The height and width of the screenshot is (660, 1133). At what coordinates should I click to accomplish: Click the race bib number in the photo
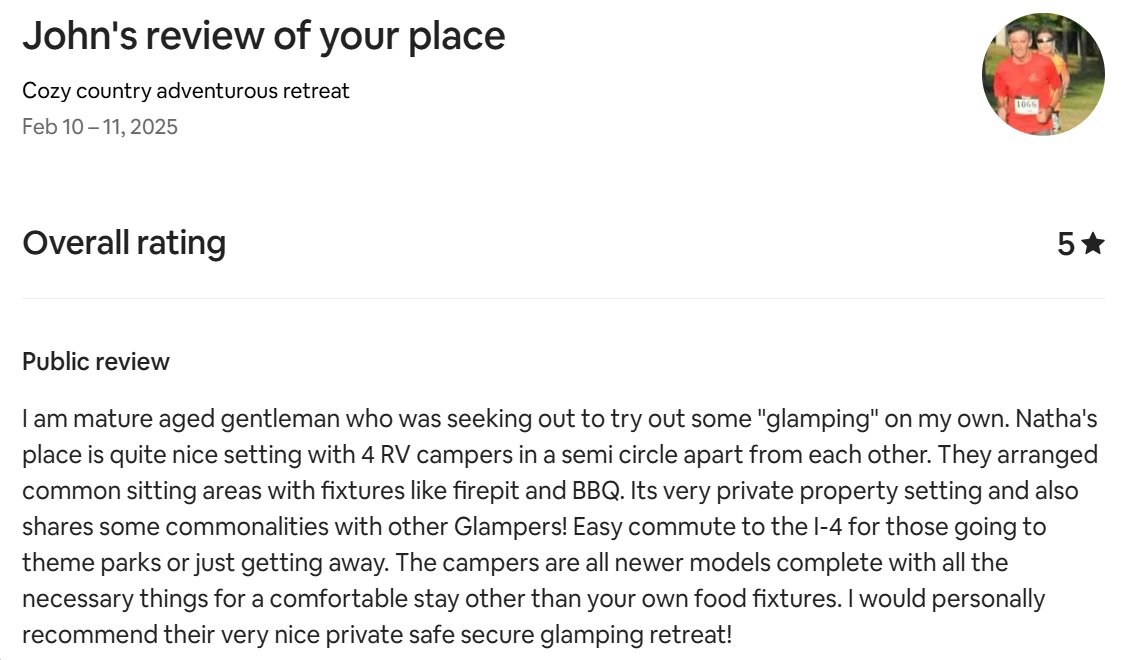tap(1026, 105)
